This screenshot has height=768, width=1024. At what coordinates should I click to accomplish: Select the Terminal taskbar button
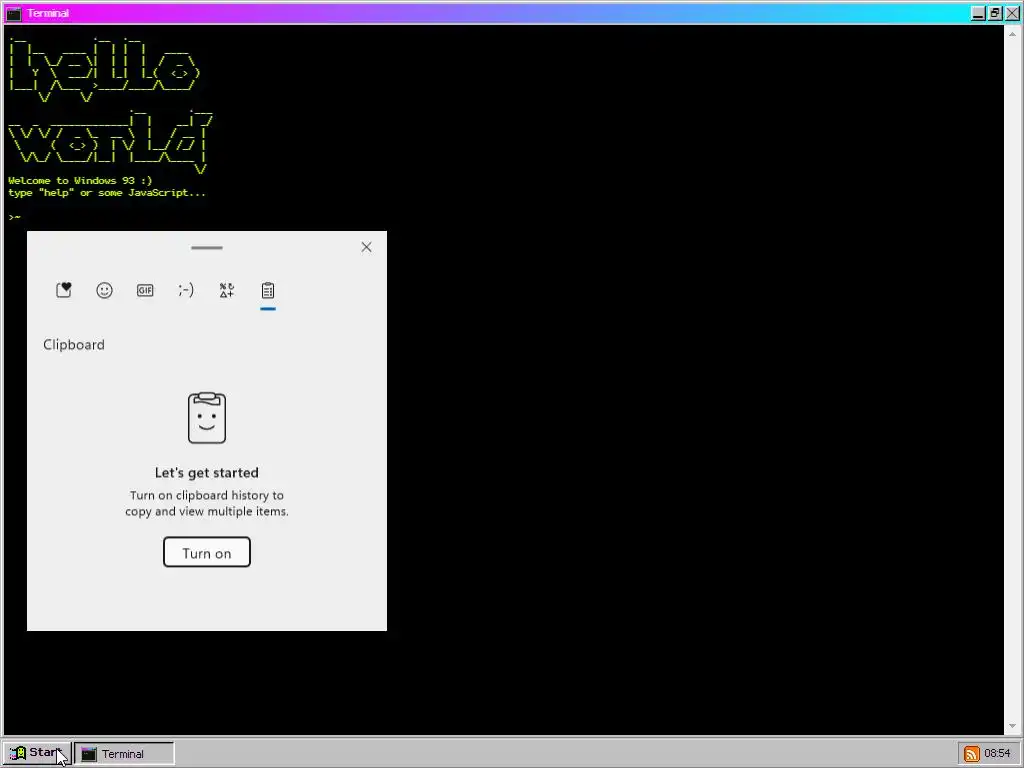[x=124, y=753]
